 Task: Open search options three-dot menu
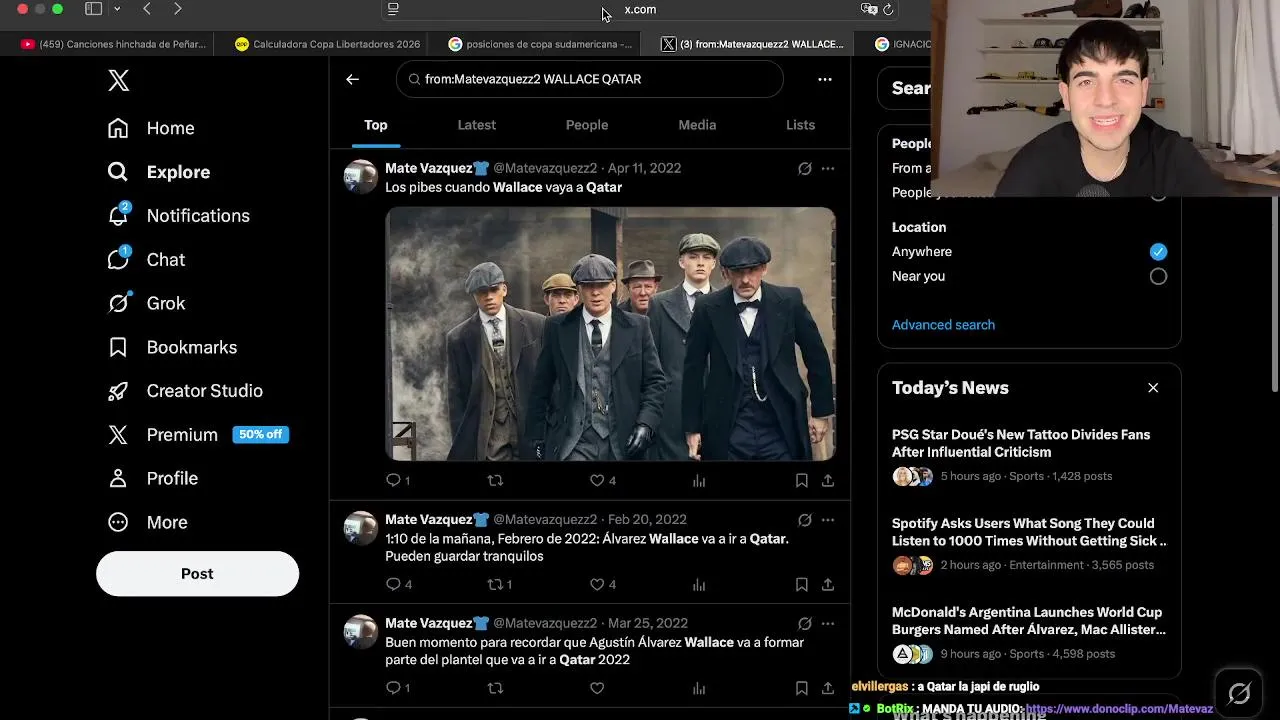[x=825, y=79]
